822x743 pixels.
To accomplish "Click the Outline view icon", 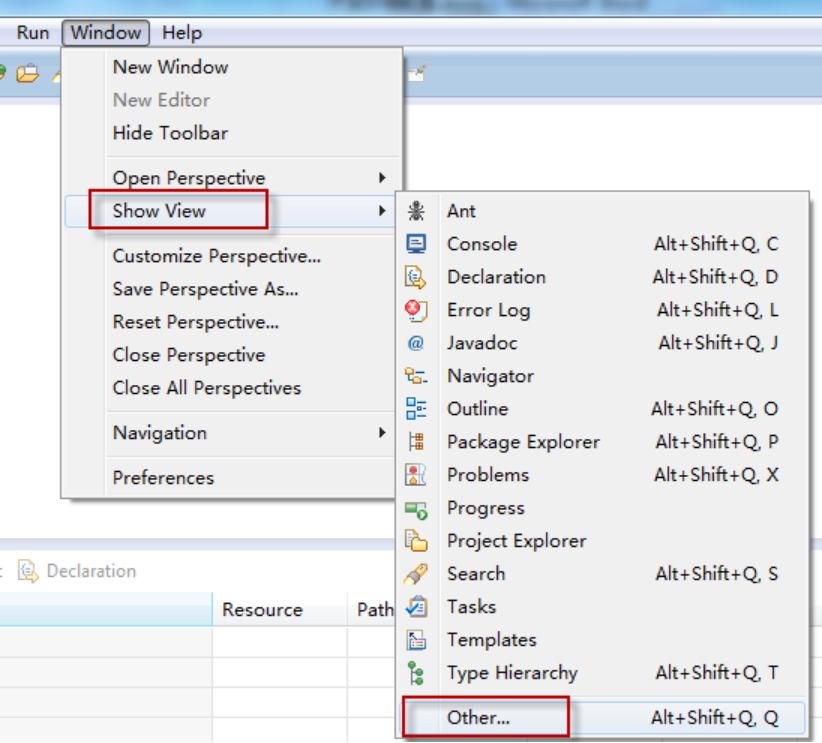I will [416, 409].
